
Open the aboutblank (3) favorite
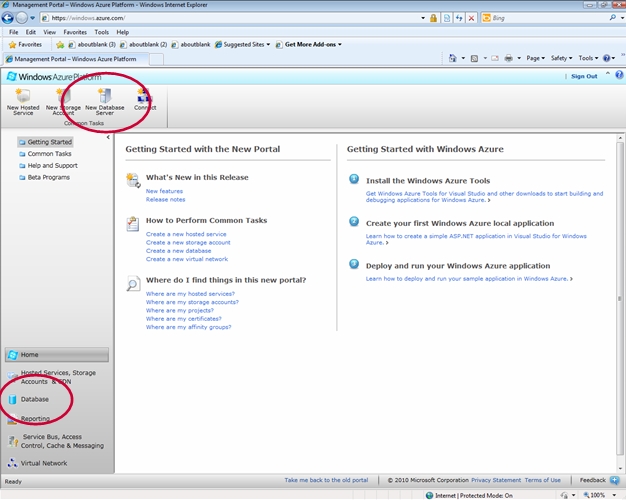[92, 44]
